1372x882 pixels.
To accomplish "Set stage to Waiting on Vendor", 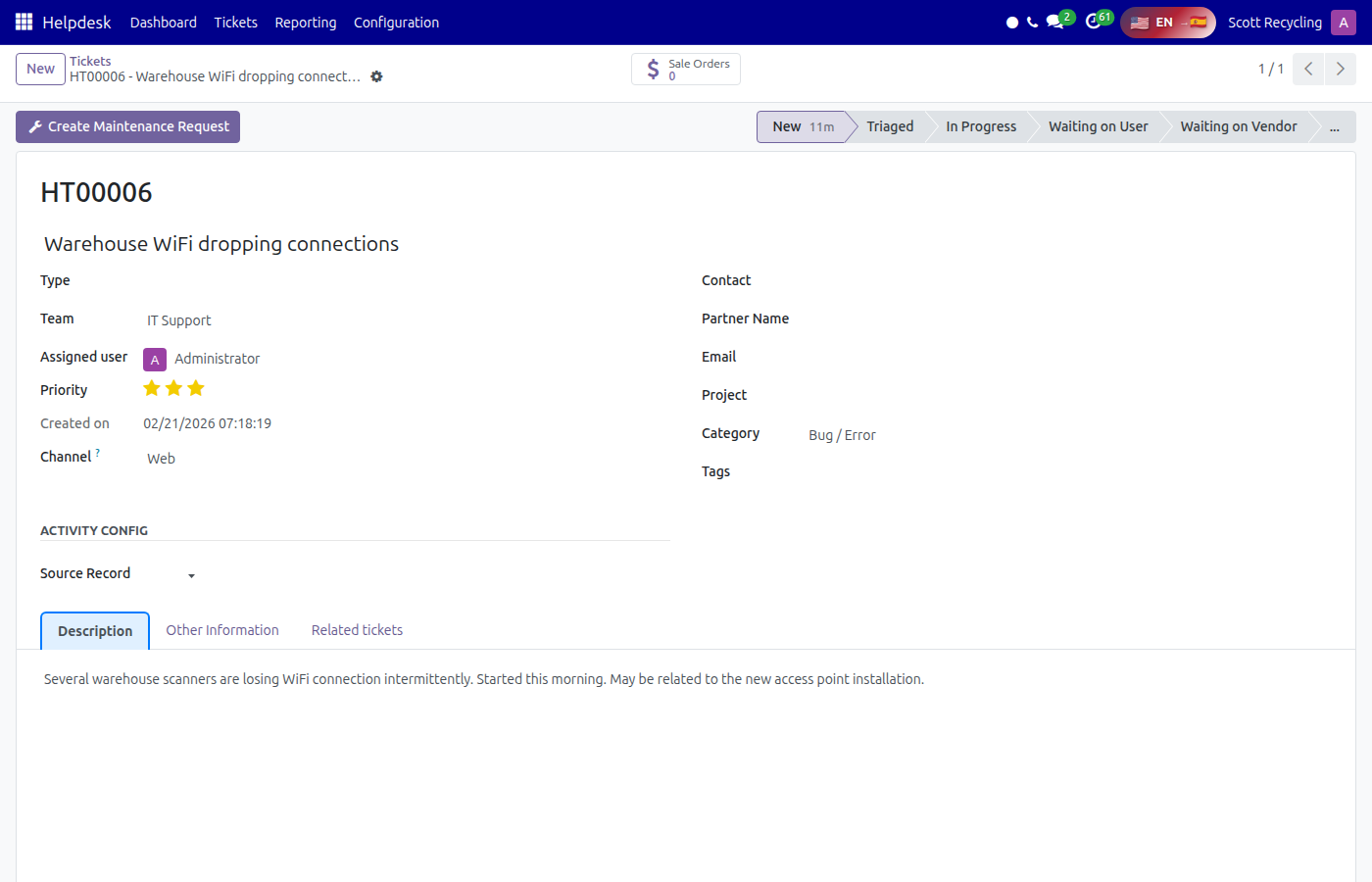I will (x=1239, y=126).
